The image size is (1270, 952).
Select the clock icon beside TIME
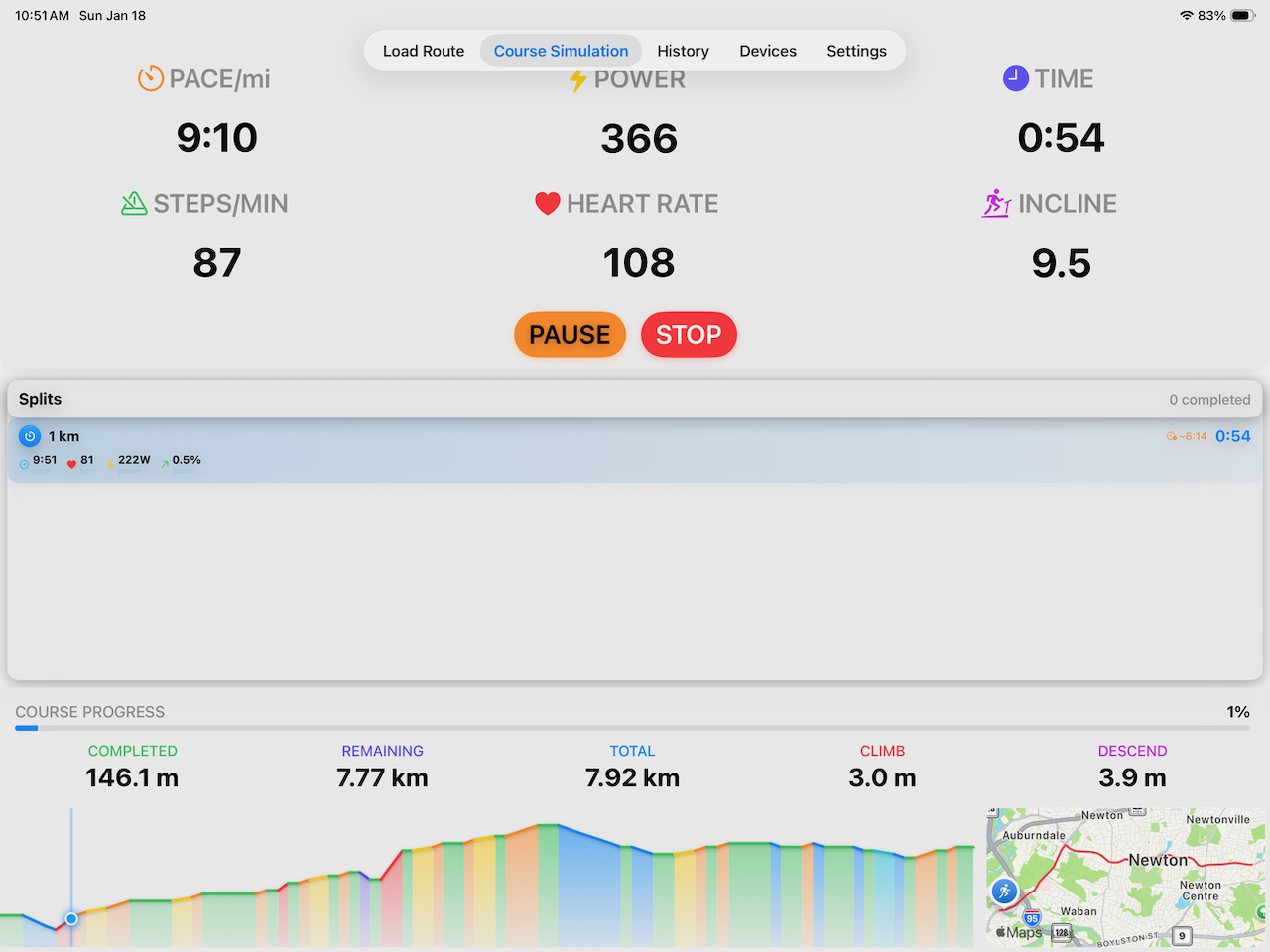(1015, 78)
